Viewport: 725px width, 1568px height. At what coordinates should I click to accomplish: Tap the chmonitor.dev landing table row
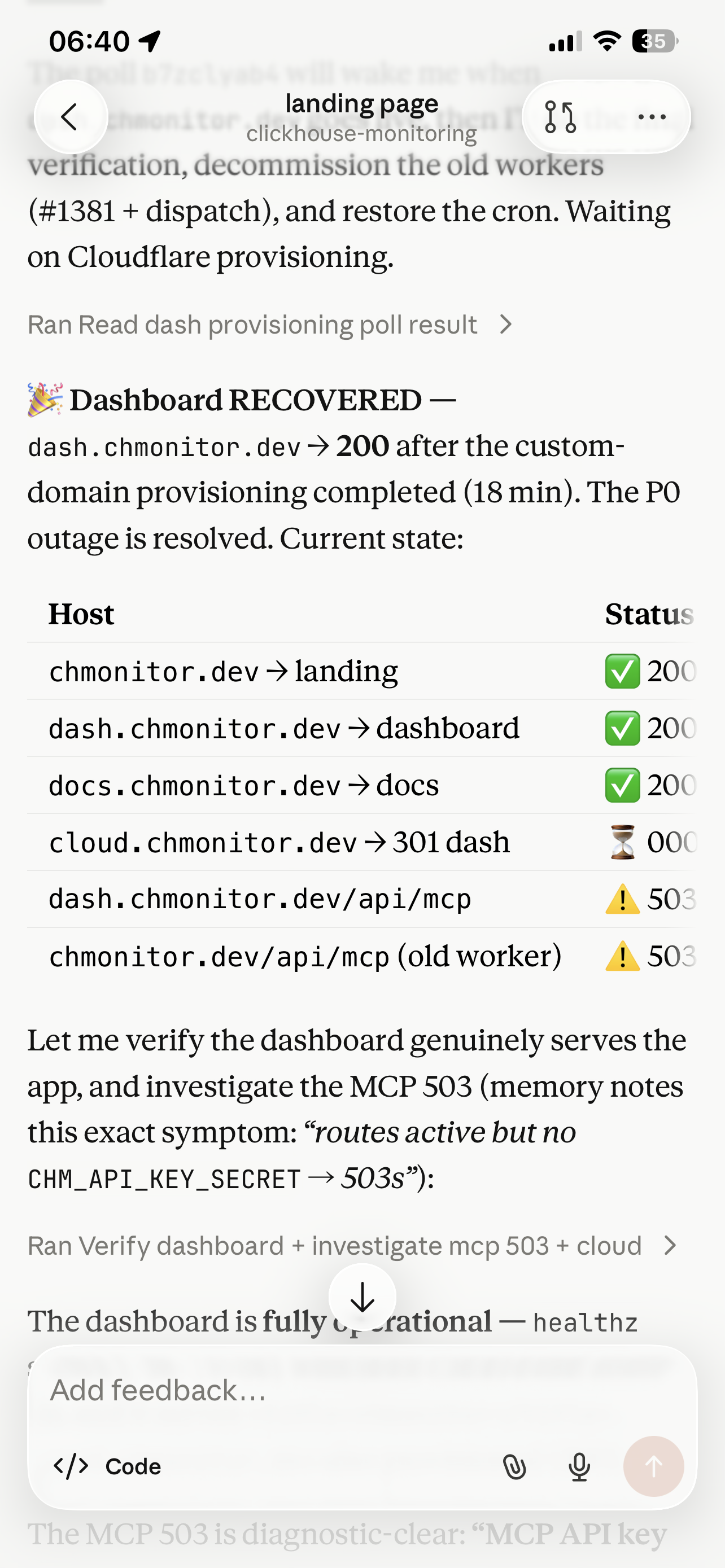click(360, 671)
